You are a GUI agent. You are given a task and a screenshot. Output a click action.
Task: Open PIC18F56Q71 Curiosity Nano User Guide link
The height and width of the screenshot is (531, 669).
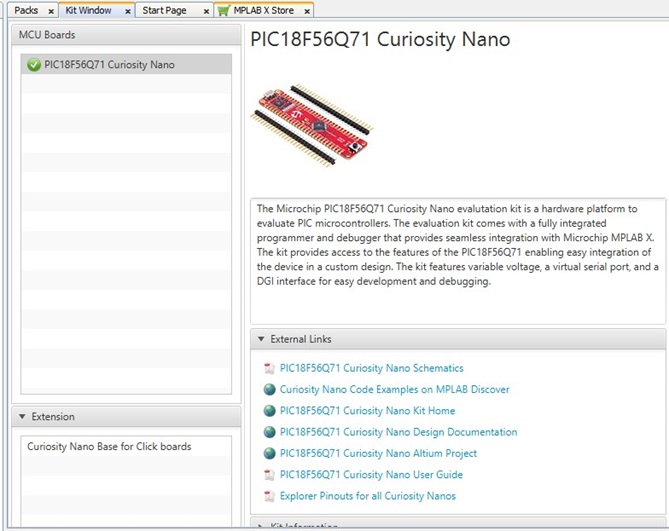pos(371,474)
